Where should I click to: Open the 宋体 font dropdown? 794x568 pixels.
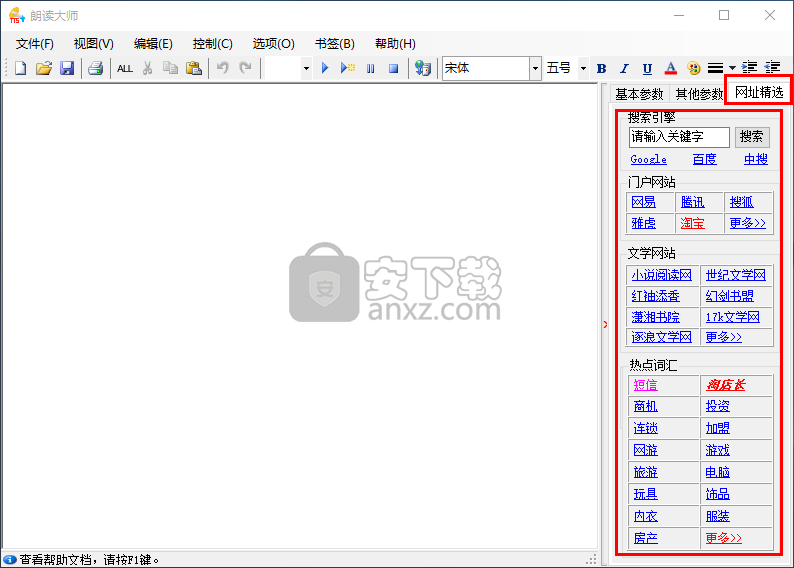tap(535, 68)
